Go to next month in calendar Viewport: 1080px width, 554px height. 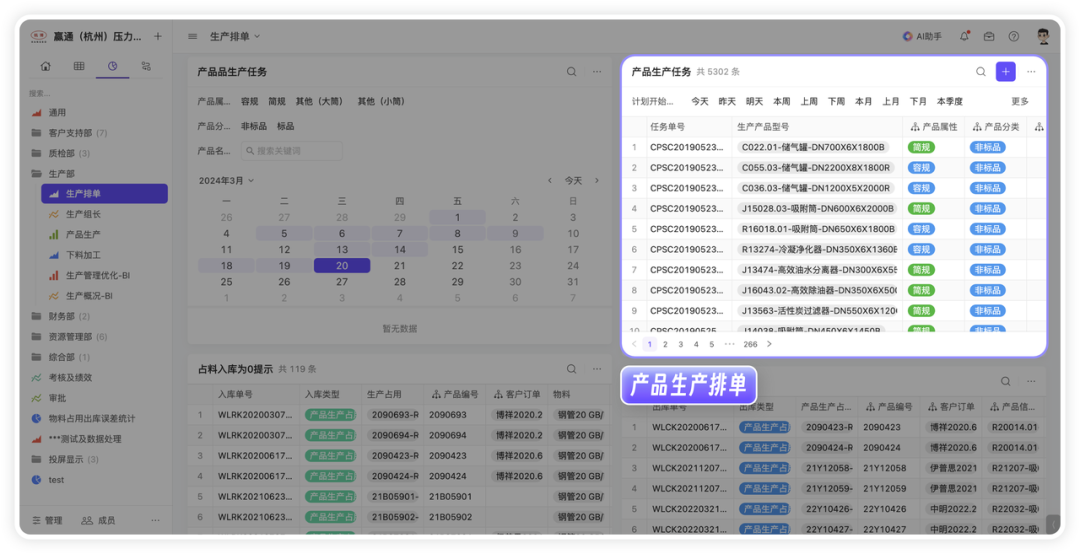point(596,181)
